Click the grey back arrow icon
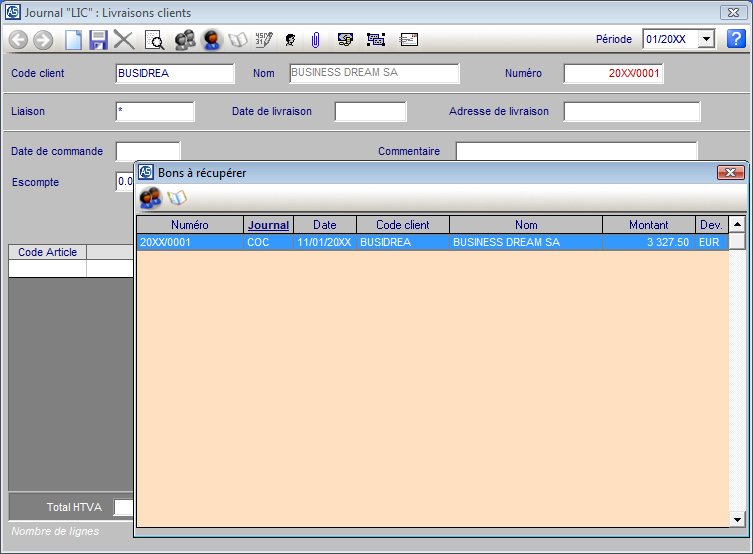Screen dimensions: 753x554 coord(18,40)
